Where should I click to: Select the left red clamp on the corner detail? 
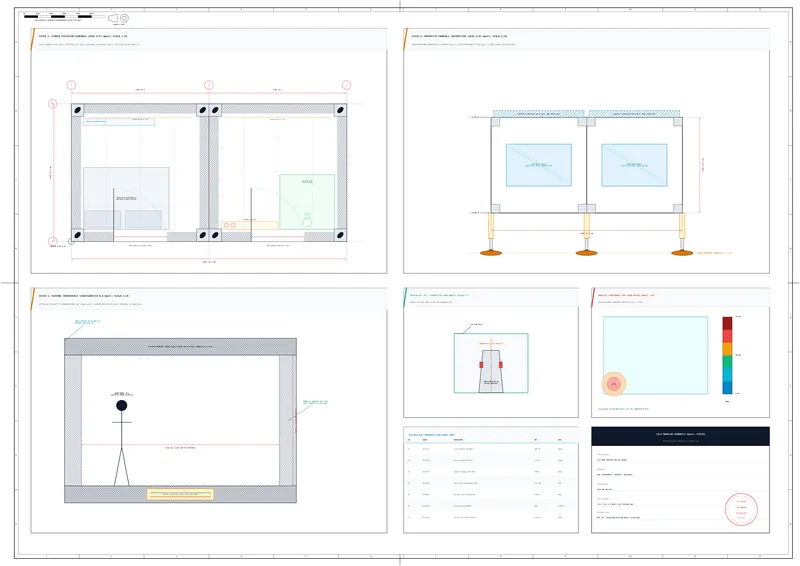(x=481, y=364)
